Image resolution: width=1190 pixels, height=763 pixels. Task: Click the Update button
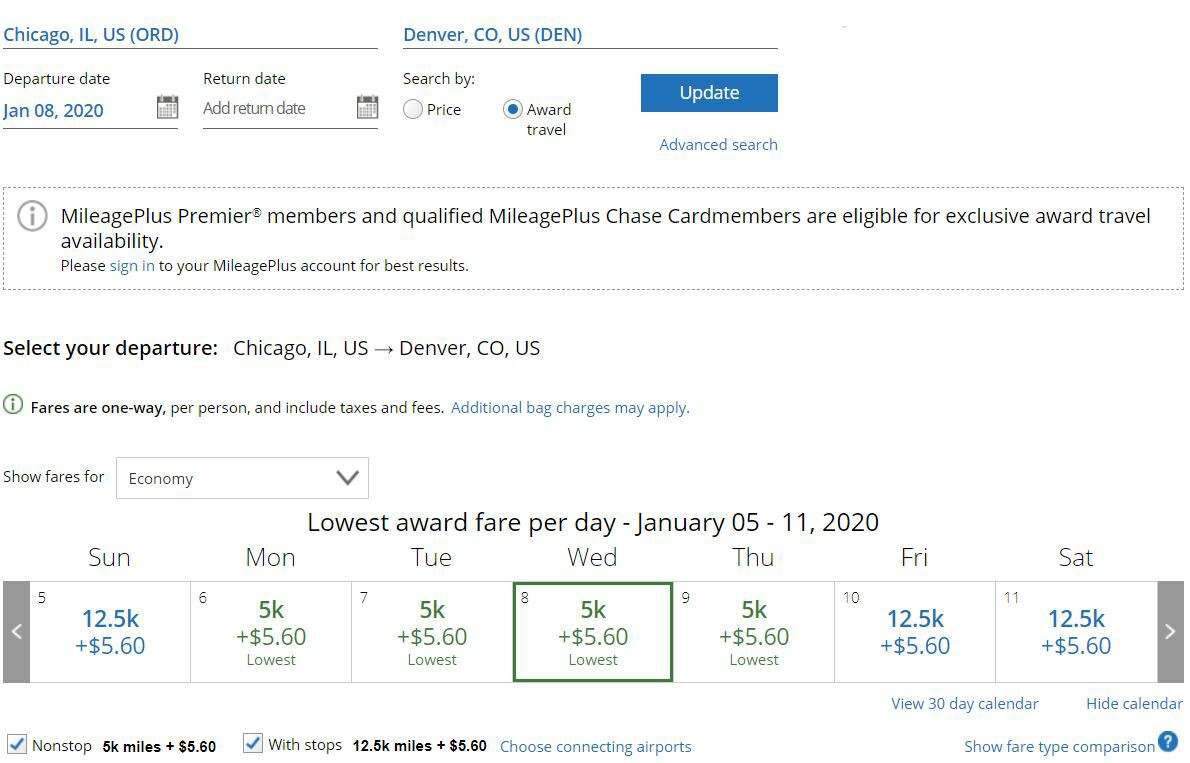(x=709, y=93)
